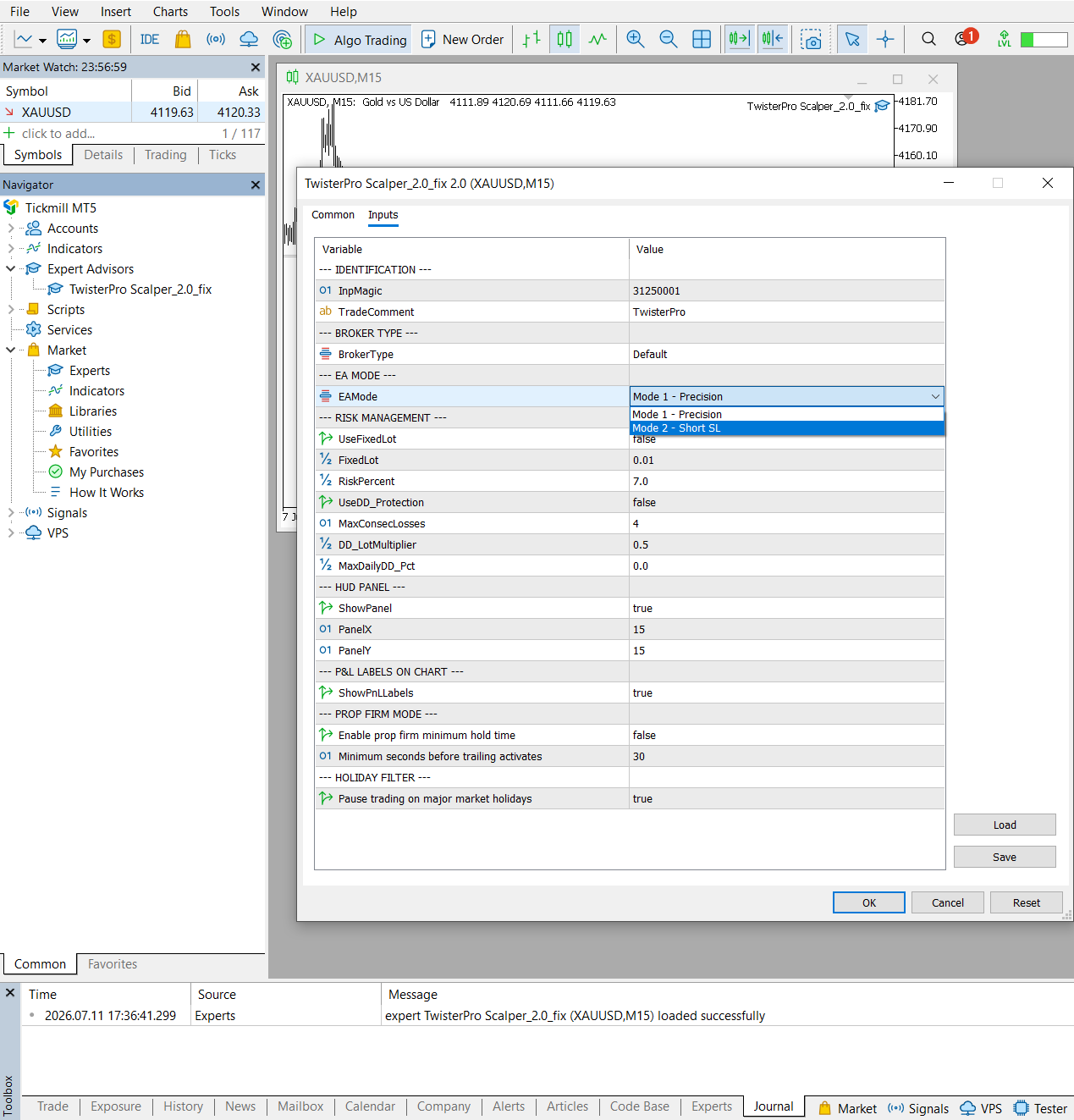1074x1120 pixels.
Task: Expand the Indicators tree node under Tickmill
Action: tap(11, 249)
